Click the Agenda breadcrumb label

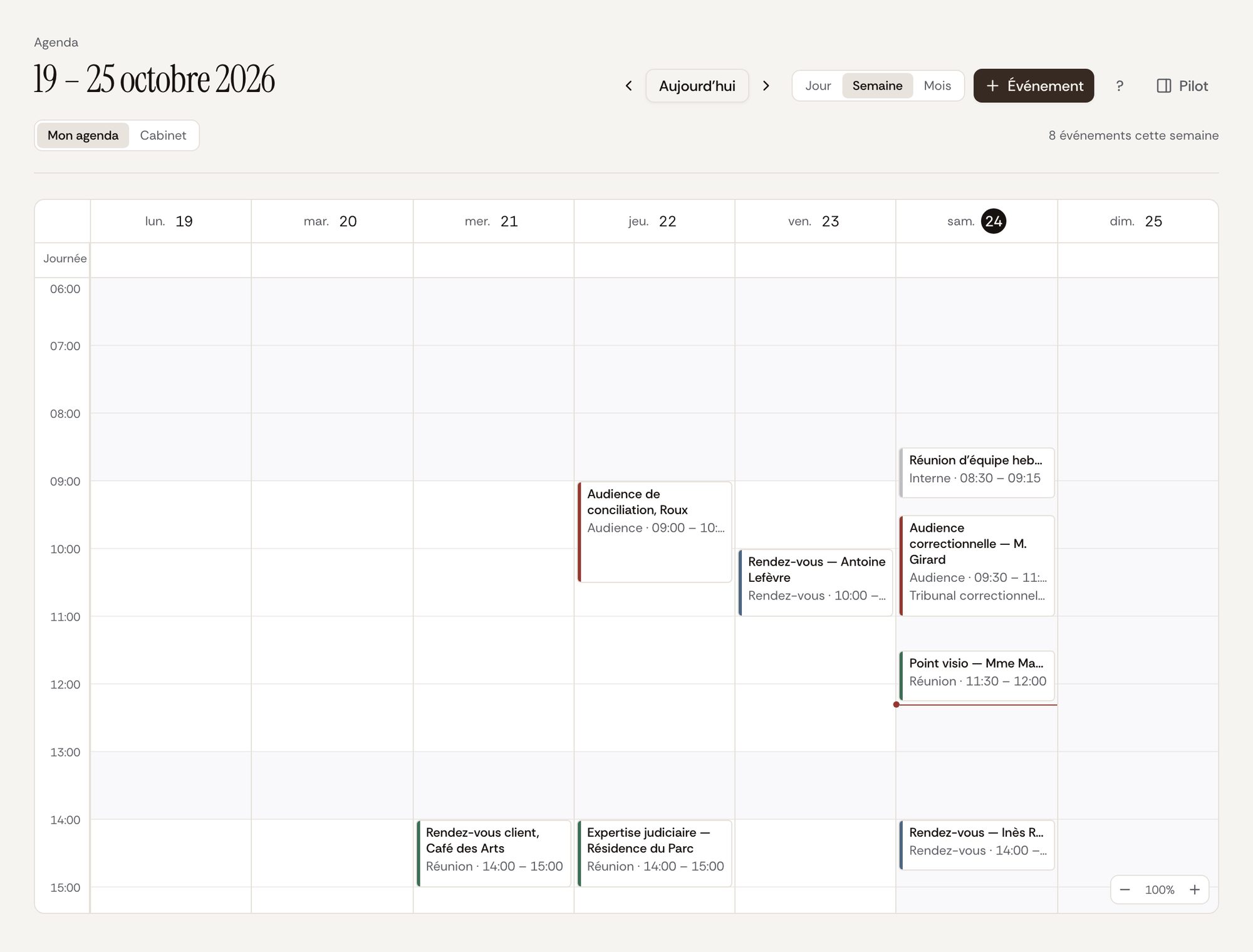56,43
